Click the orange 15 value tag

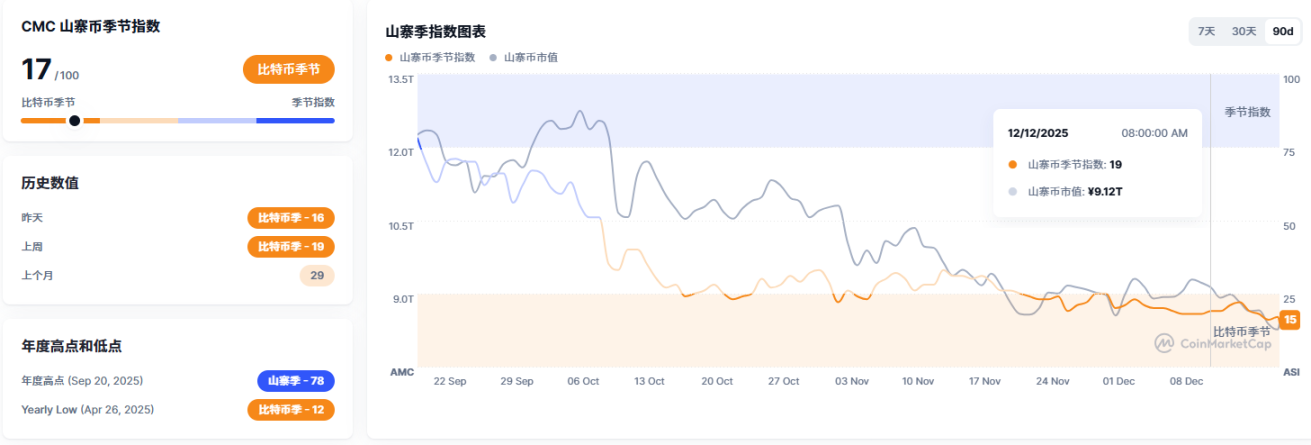point(1290,320)
